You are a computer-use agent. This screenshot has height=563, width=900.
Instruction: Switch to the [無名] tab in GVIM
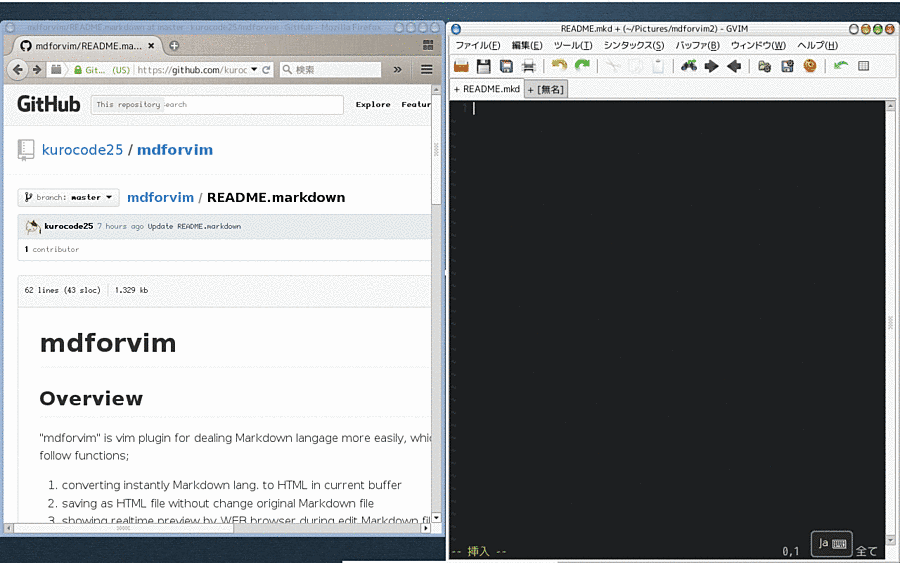tap(546, 90)
